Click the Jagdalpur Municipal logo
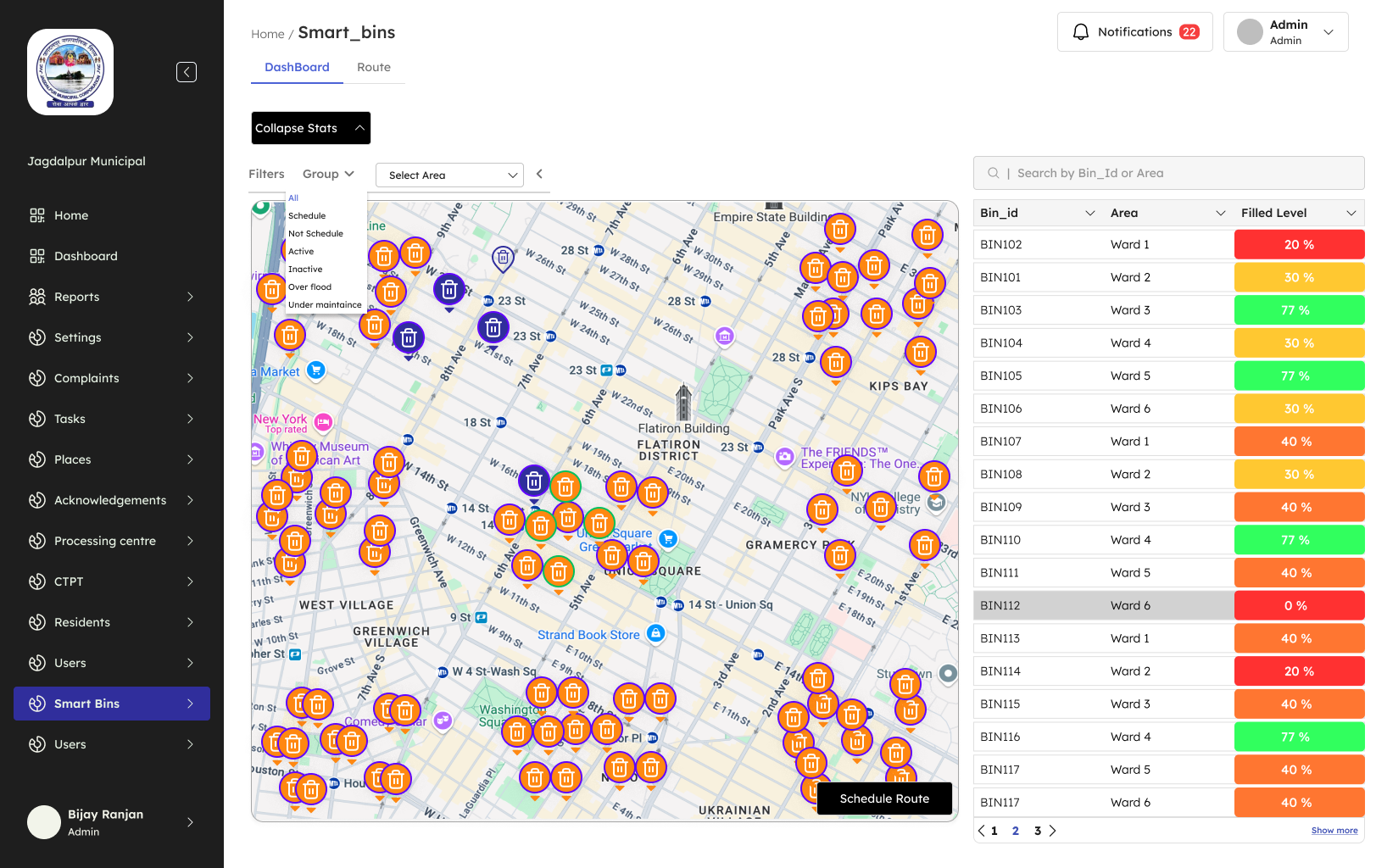 tap(70, 72)
